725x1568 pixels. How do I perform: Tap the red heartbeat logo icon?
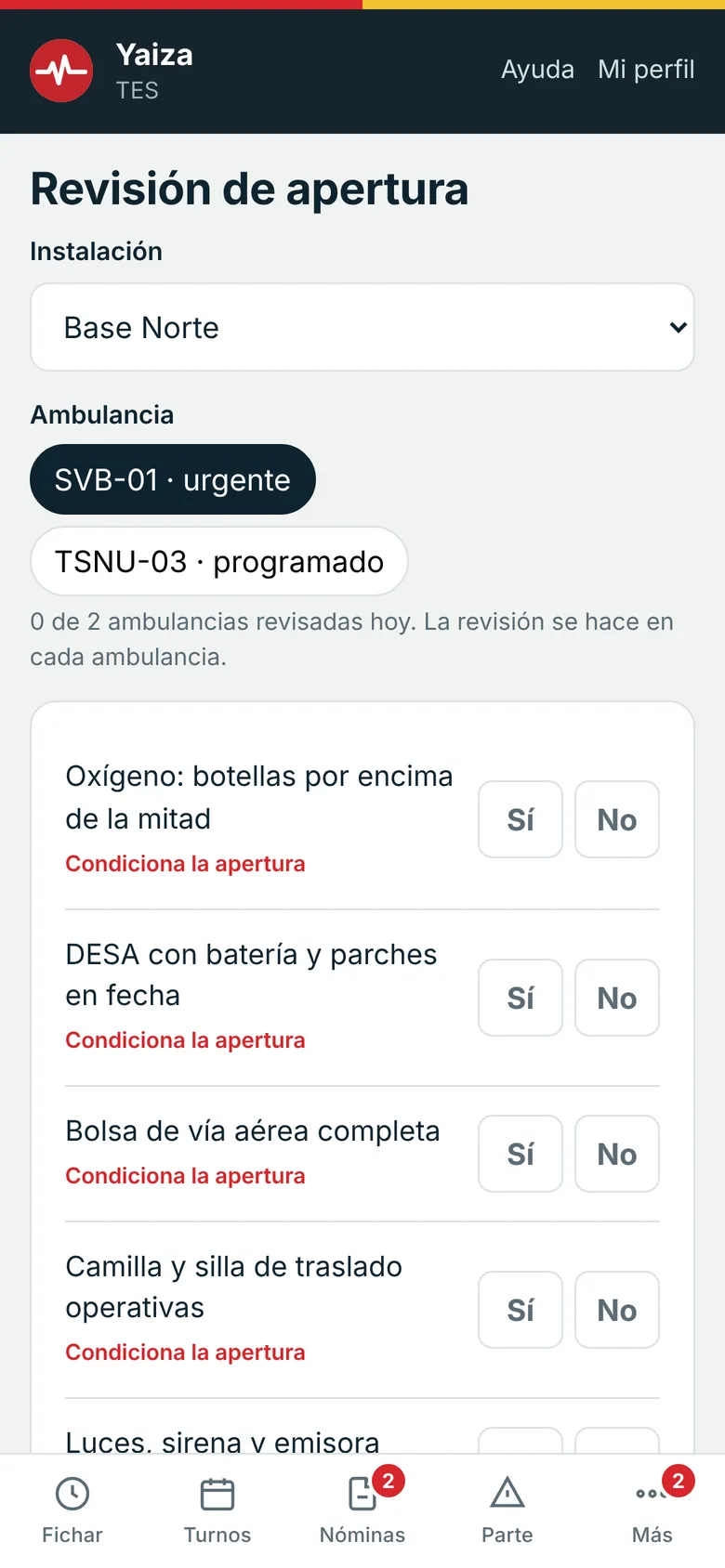click(61, 71)
